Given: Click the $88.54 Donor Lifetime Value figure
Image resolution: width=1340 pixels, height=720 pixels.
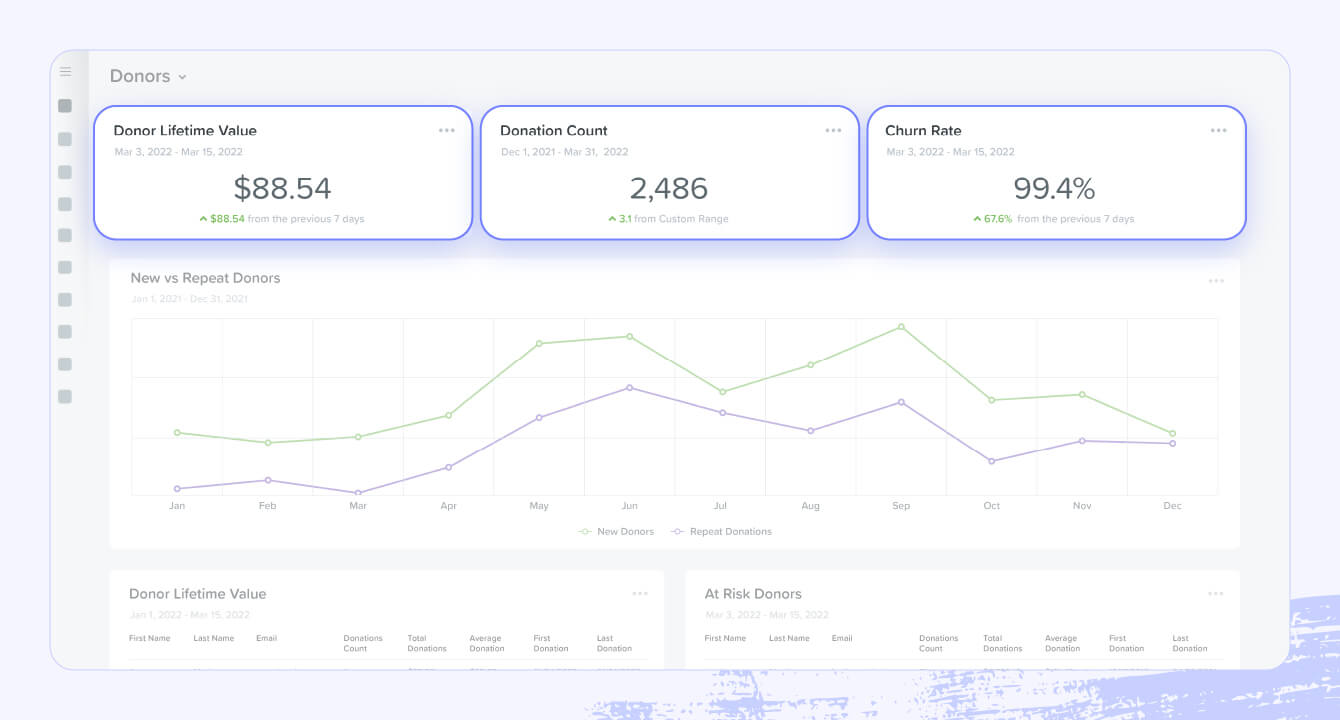Looking at the screenshot, I should 282,188.
